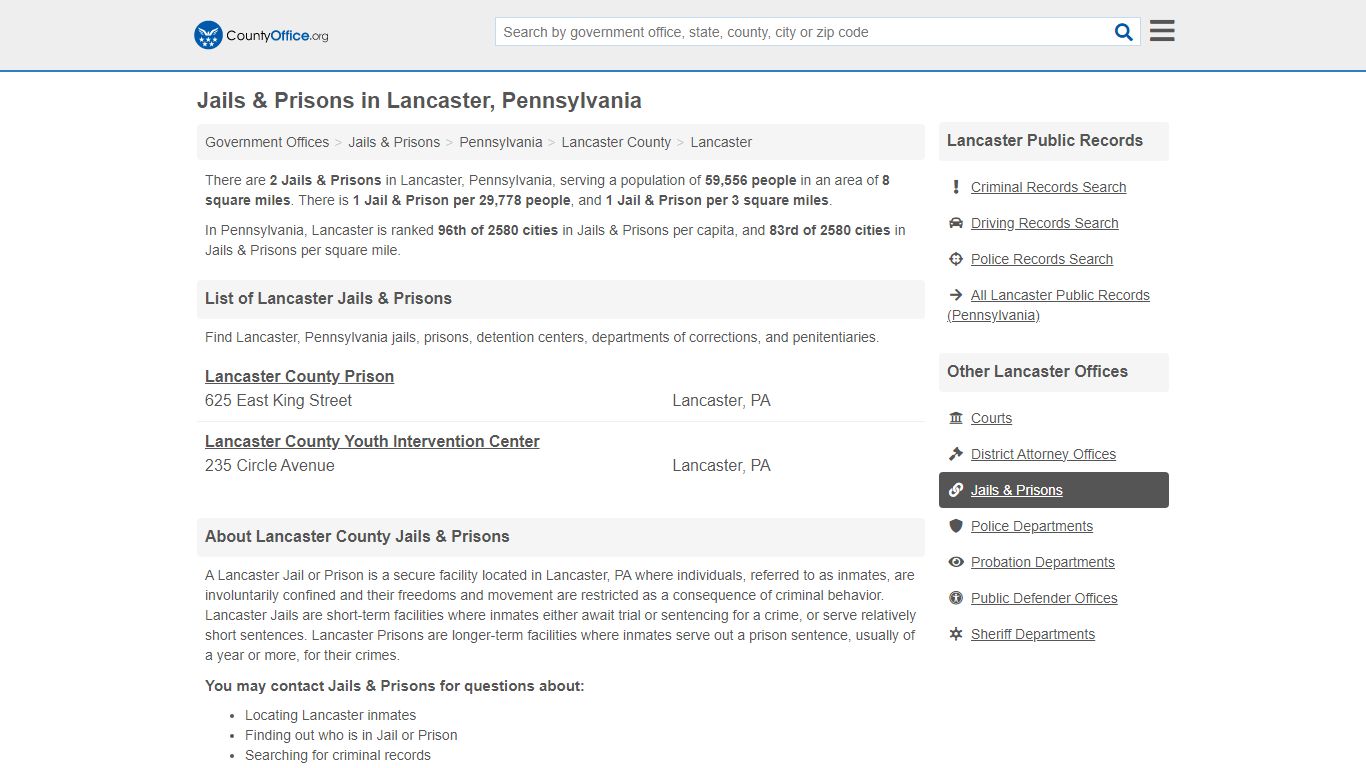1366x768 pixels.
Task: Open Jails & Prisons breadcrumb link
Action: pos(394,142)
